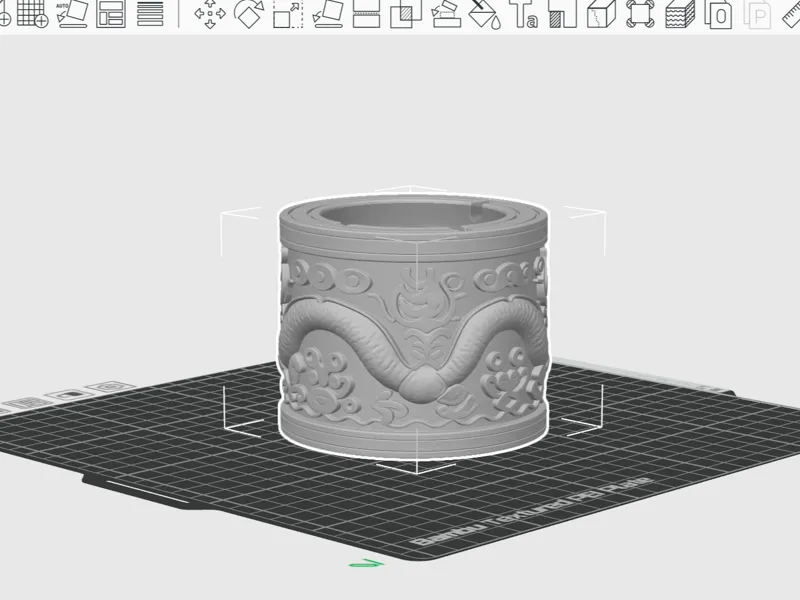Open the Supports Painting tool
This screenshot has width=800, height=600.
click(445, 13)
